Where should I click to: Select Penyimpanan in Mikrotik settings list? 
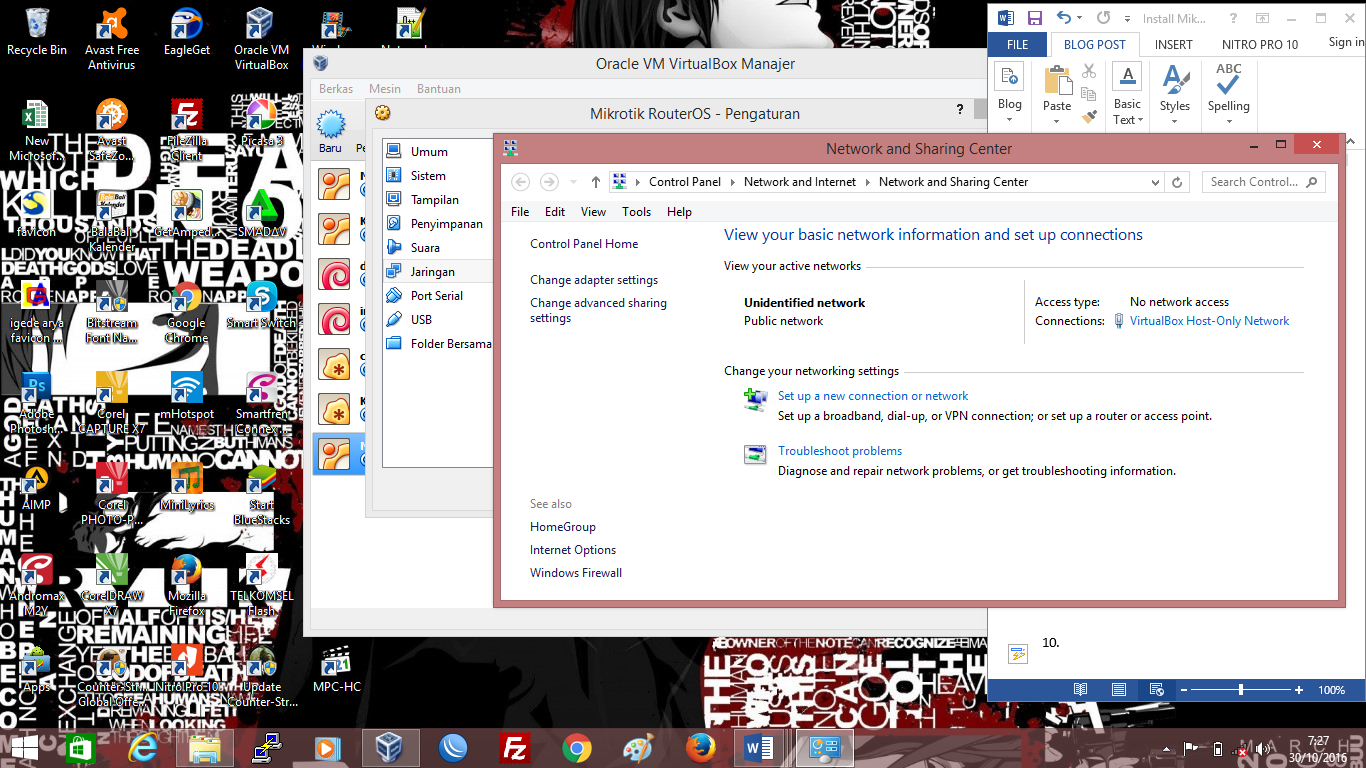[x=438, y=224]
